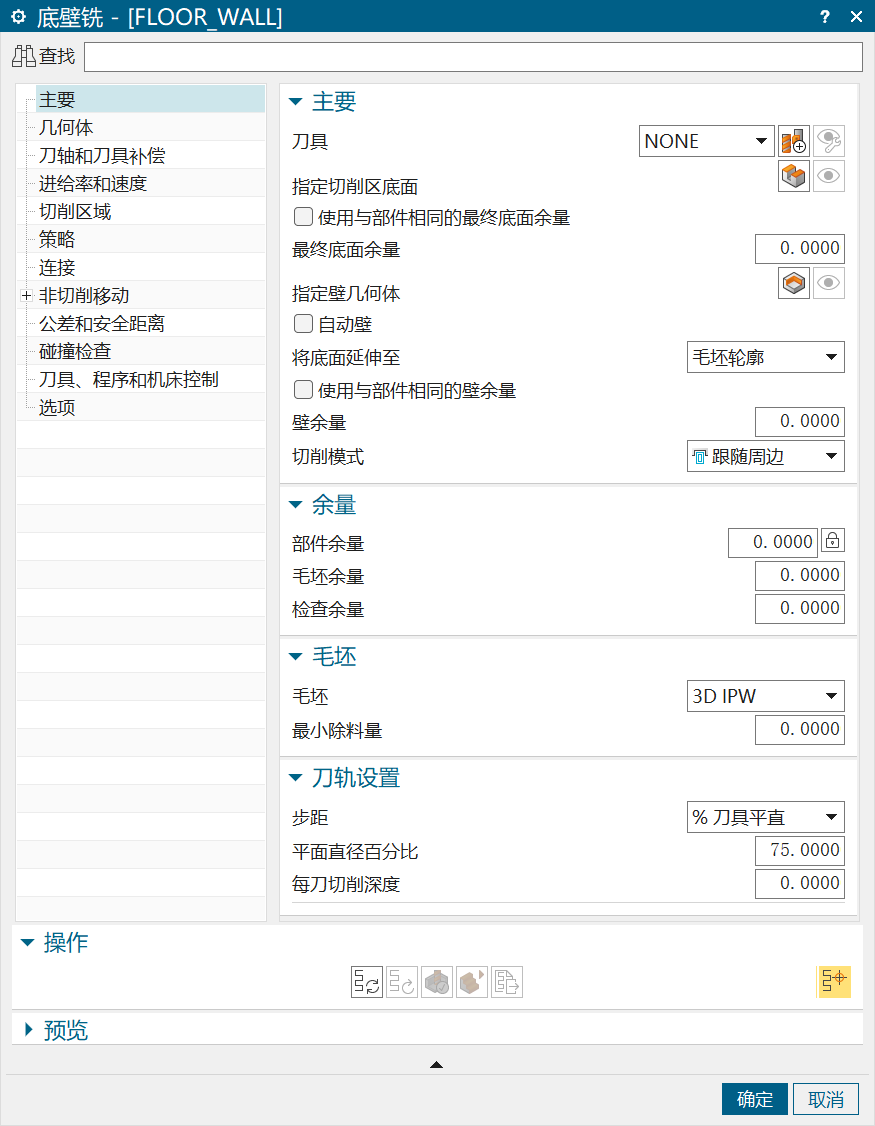Click the lock icon beside 部件余量
The width and height of the screenshot is (875, 1126).
tap(832, 541)
